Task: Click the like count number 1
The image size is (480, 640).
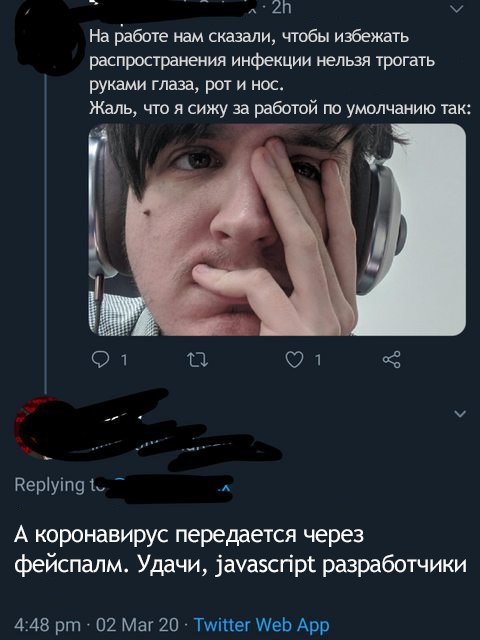Action: (x=318, y=360)
